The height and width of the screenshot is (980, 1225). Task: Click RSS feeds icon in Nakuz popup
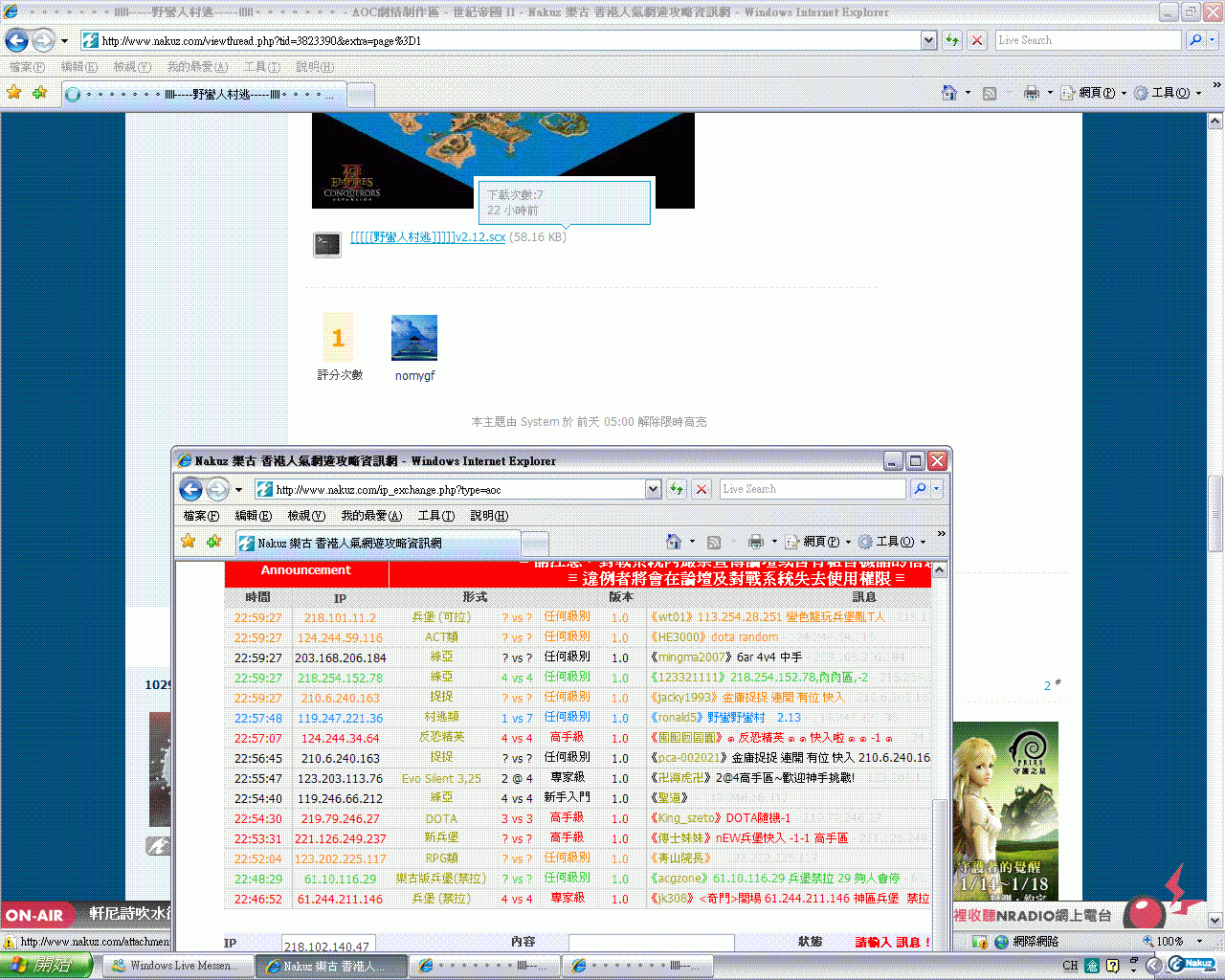click(714, 542)
